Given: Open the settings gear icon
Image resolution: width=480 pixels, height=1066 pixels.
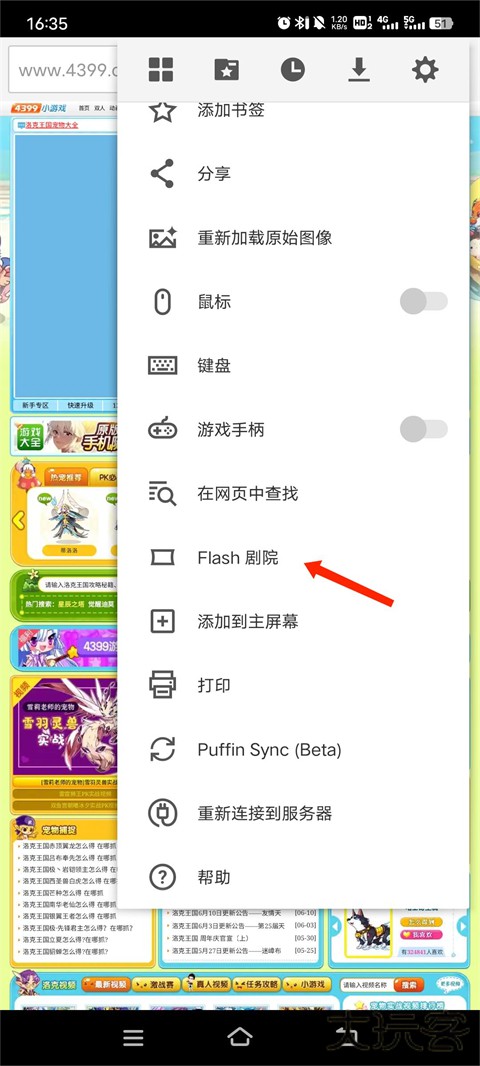Looking at the screenshot, I should click(x=425, y=69).
